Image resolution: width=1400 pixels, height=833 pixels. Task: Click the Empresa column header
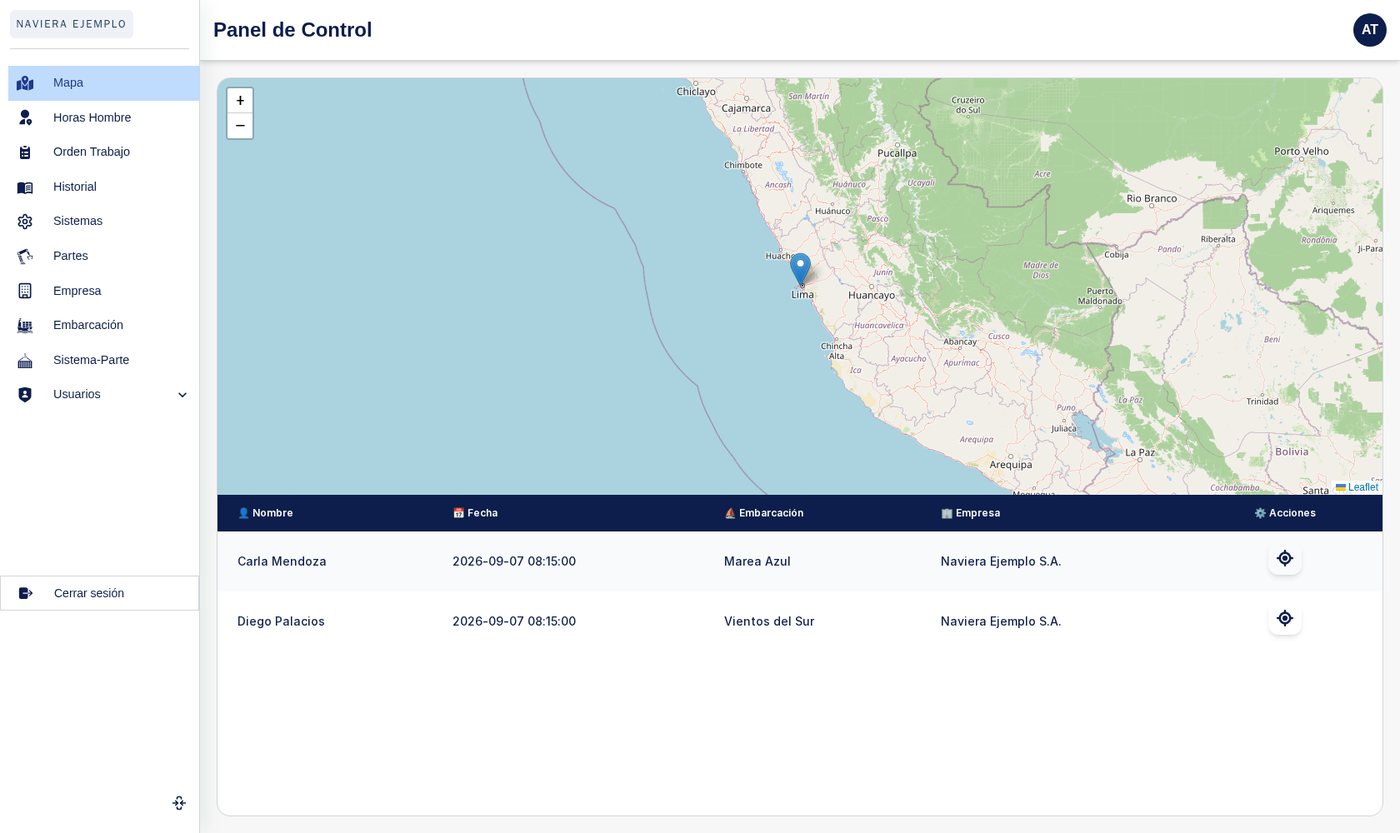(x=970, y=513)
